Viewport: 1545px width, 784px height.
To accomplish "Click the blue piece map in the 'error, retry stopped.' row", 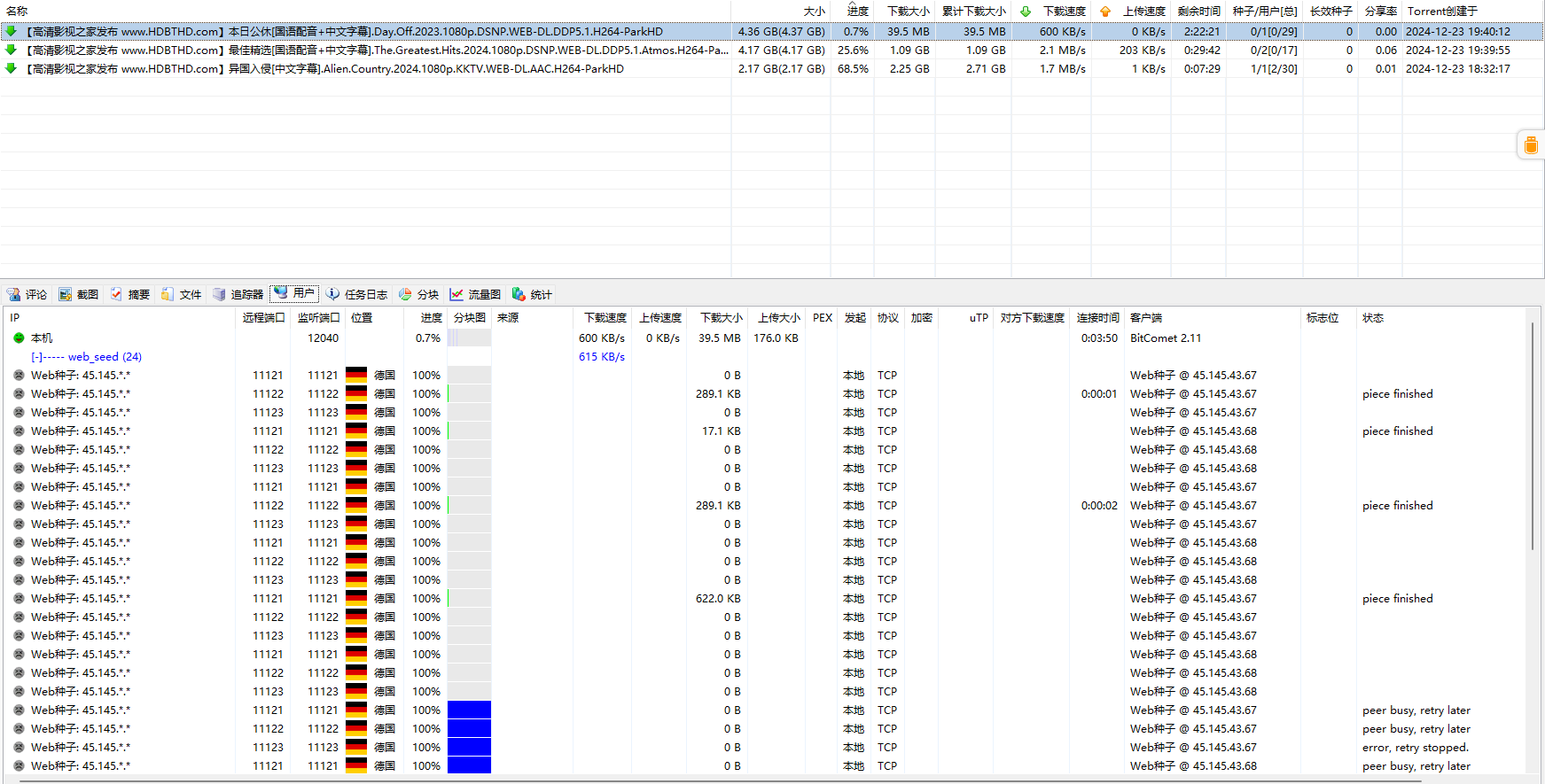I will [469, 747].
